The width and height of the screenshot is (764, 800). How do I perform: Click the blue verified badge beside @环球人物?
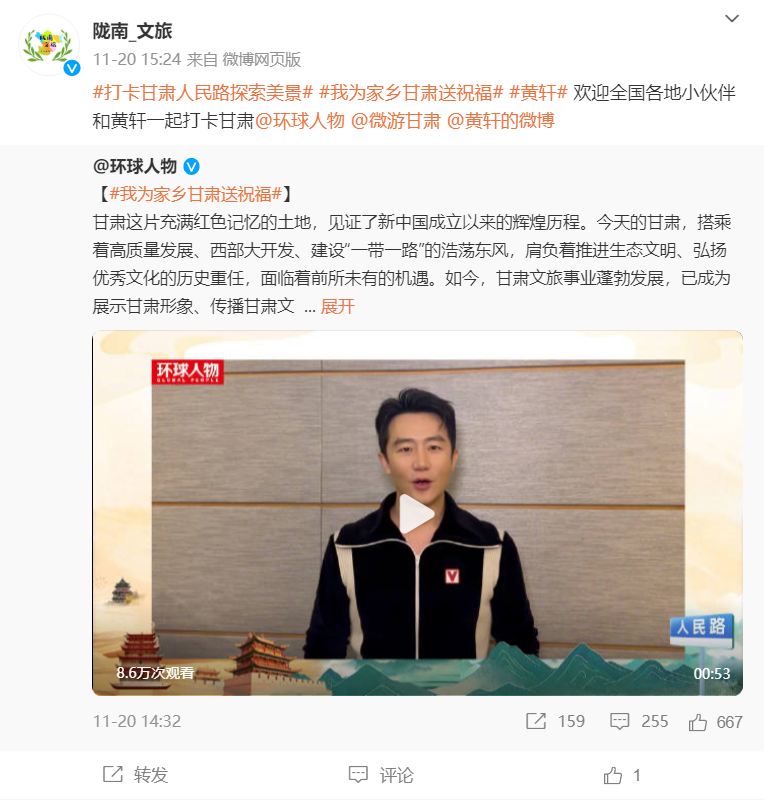[x=191, y=166]
